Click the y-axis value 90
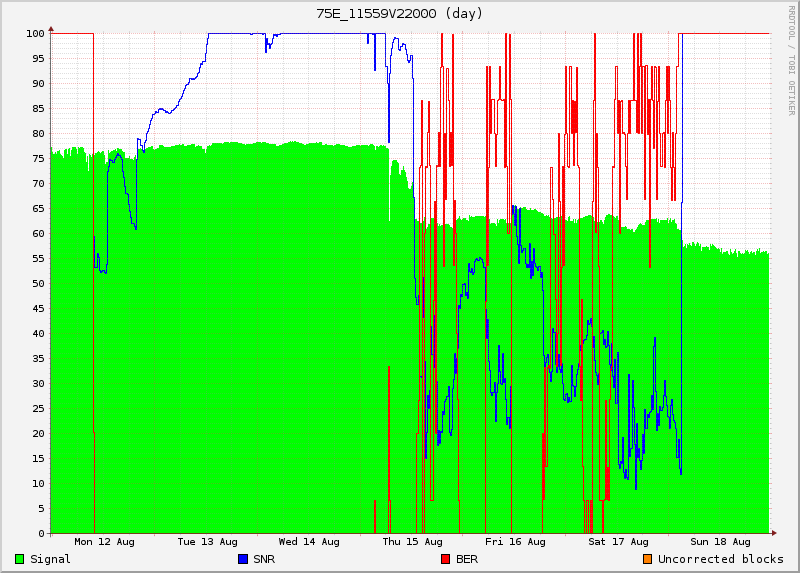 (x=38, y=84)
